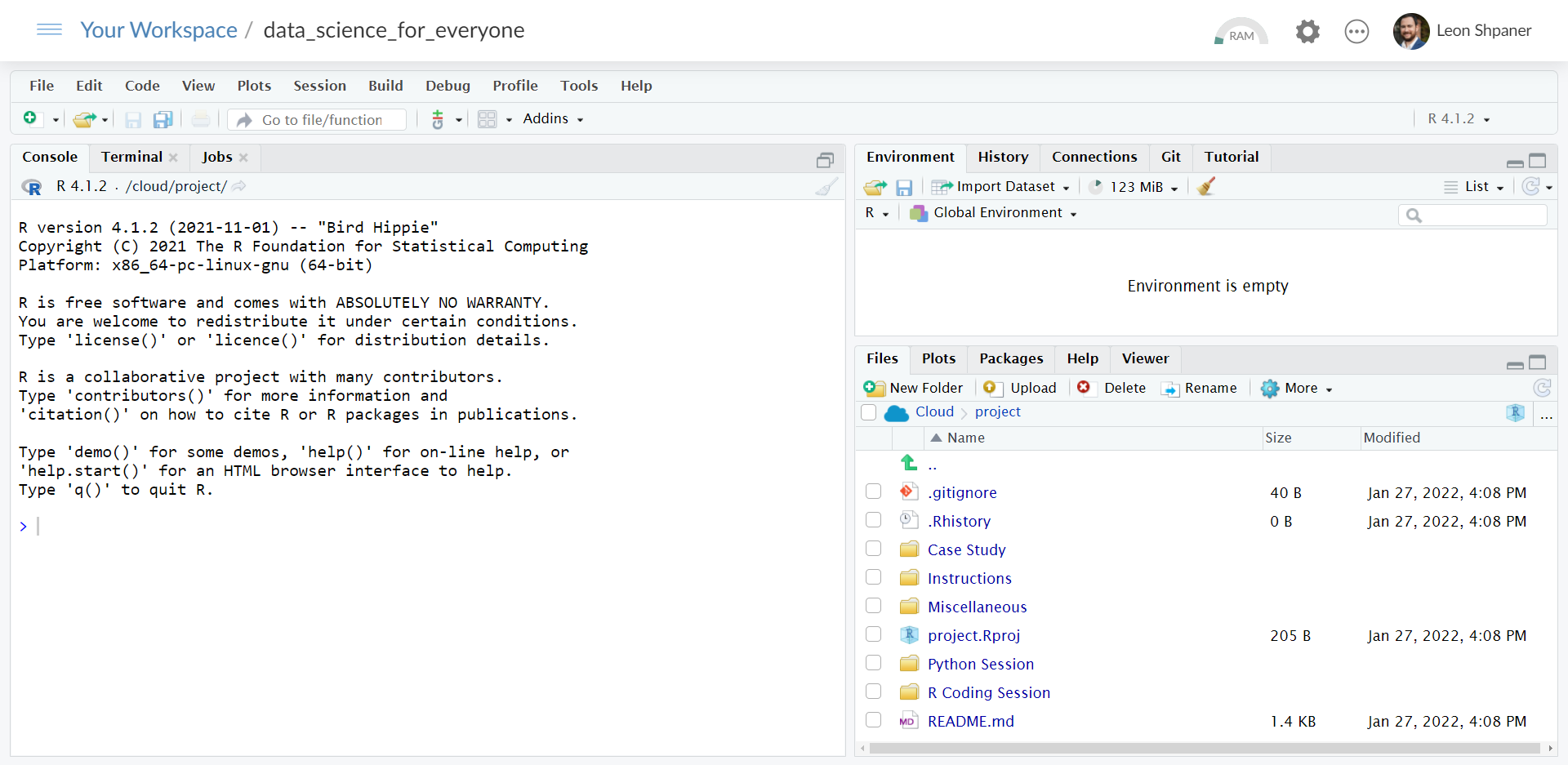Open the R 4.1.2 version selector
This screenshot has width=1568, height=765.
[x=1459, y=119]
